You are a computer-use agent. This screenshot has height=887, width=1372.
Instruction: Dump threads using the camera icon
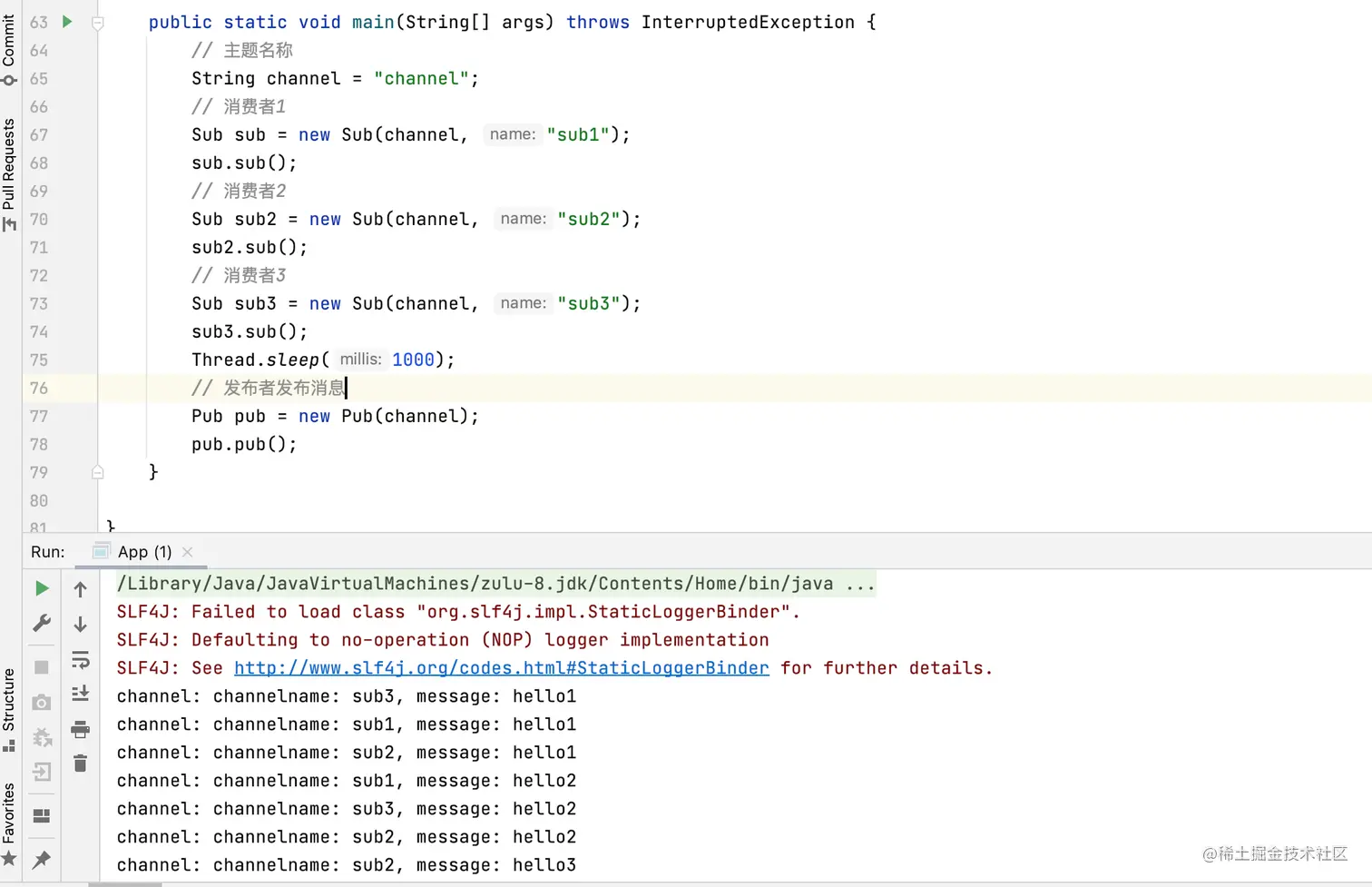click(x=42, y=703)
